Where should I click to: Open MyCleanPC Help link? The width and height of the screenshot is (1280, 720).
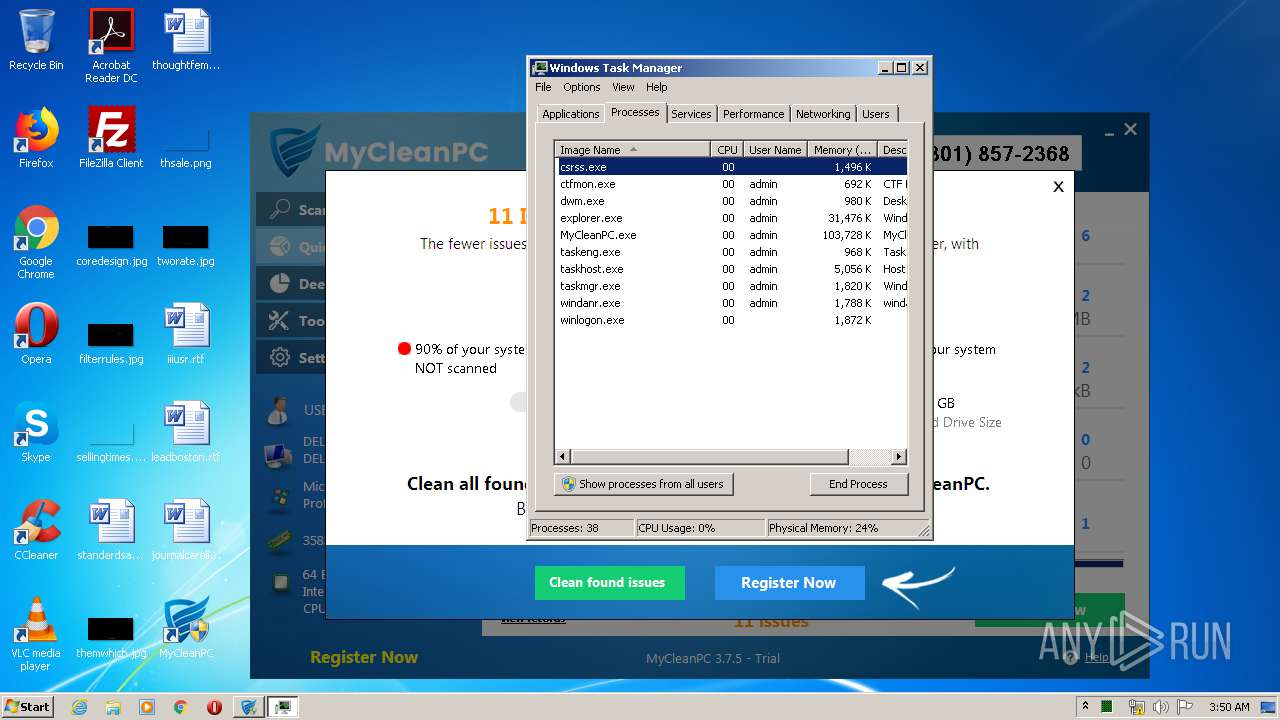click(x=1096, y=657)
